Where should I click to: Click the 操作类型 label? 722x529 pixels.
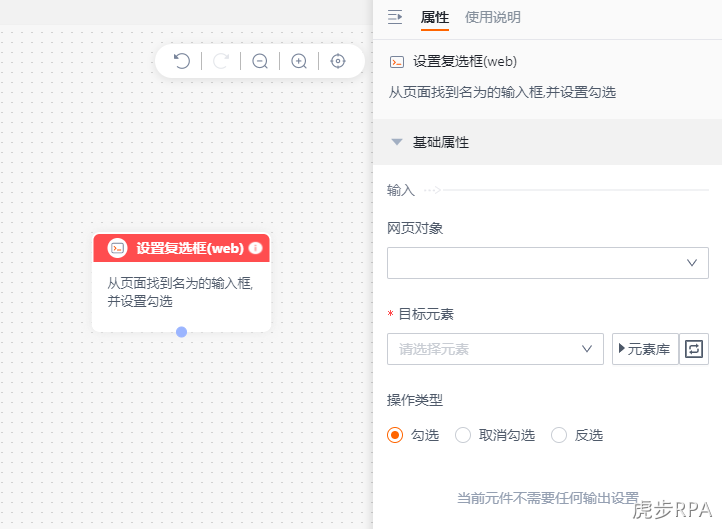pos(415,400)
